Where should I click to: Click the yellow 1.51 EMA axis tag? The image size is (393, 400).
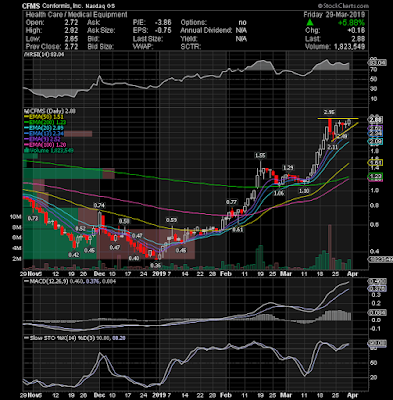(375, 163)
